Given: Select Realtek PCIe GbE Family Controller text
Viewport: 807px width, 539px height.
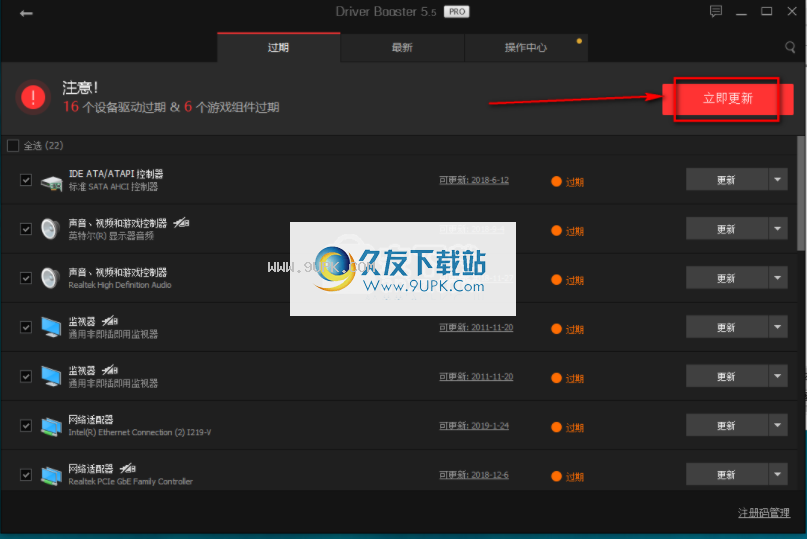Looking at the screenshot, I should pyautogui.click(x=131, y=481).
